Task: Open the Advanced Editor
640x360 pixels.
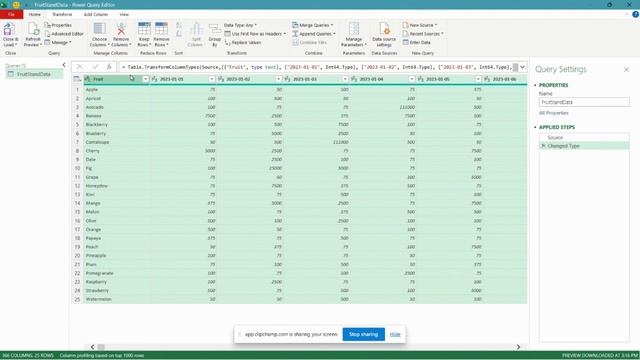Action: [x=64, y=34]
